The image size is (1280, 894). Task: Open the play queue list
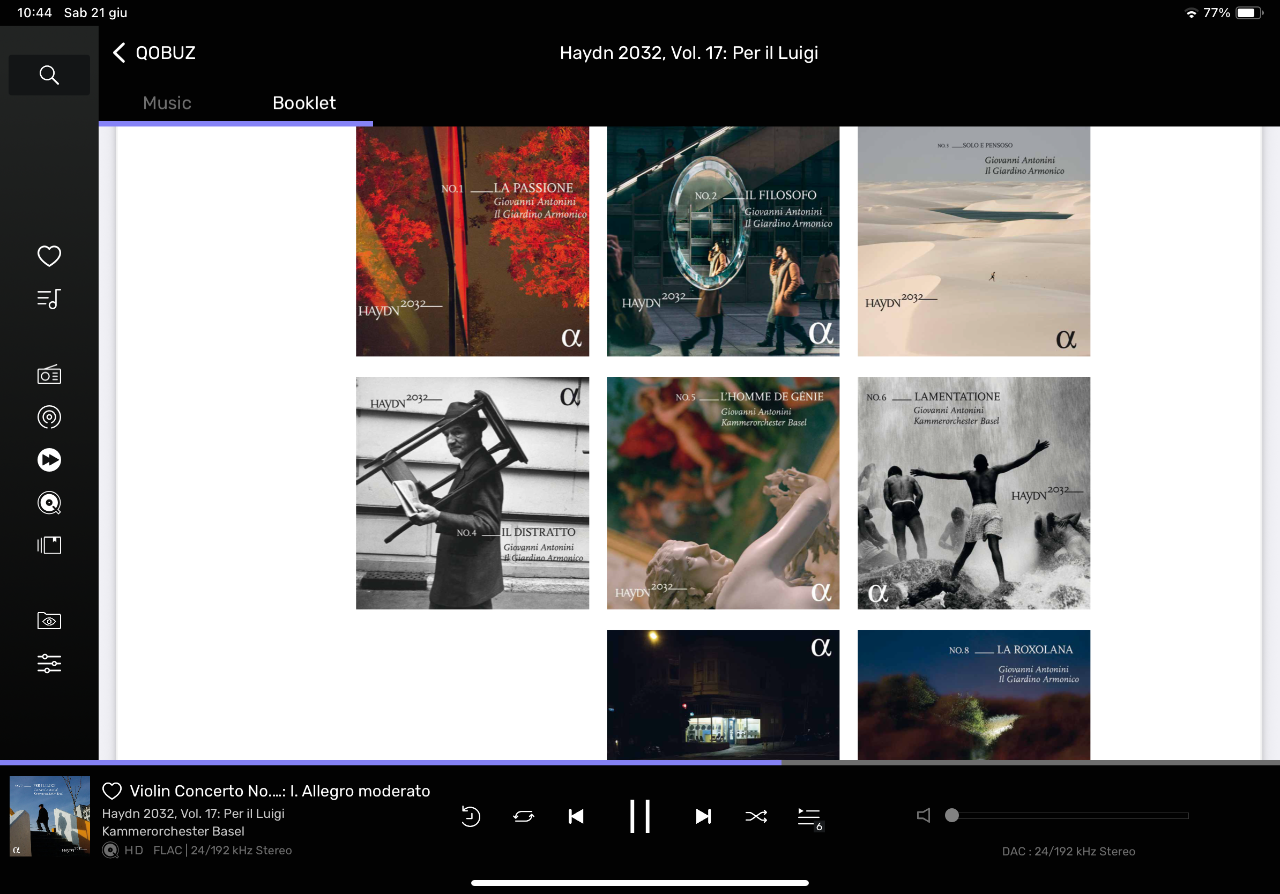810,818
